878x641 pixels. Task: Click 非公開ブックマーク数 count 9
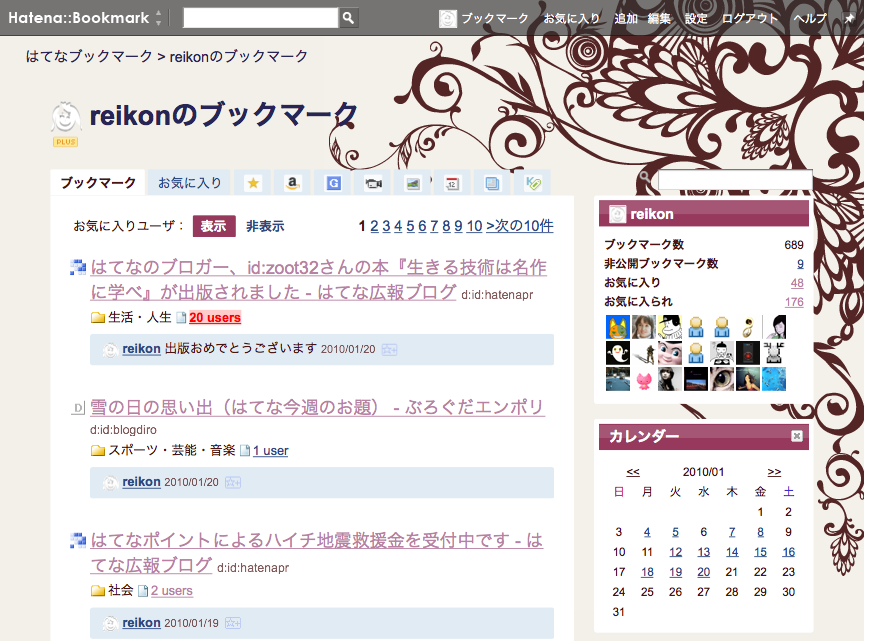pyautogui.click(x=800, y=264)
